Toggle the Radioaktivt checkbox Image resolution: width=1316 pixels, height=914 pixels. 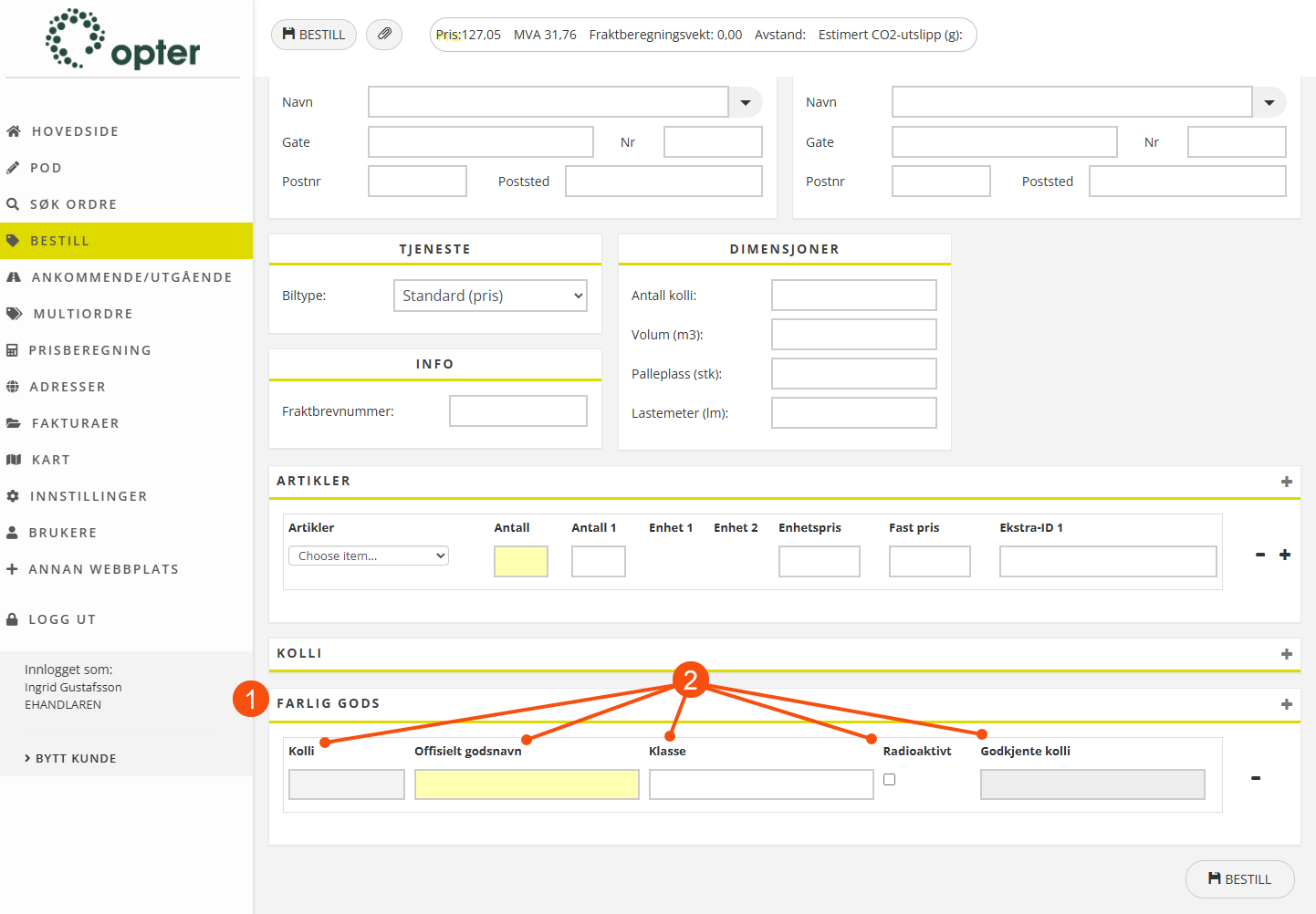click(889, 780)
